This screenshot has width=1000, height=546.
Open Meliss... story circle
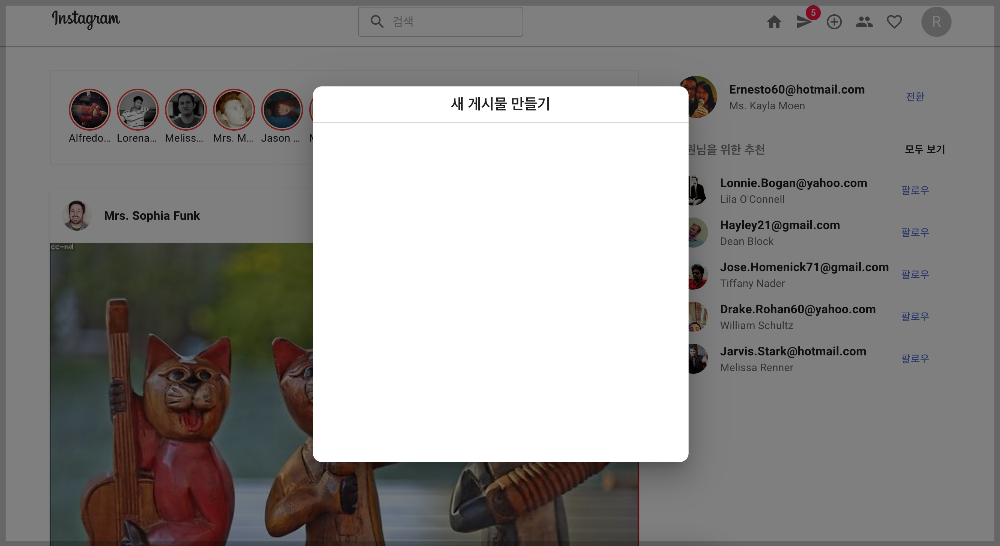point(186,110)
